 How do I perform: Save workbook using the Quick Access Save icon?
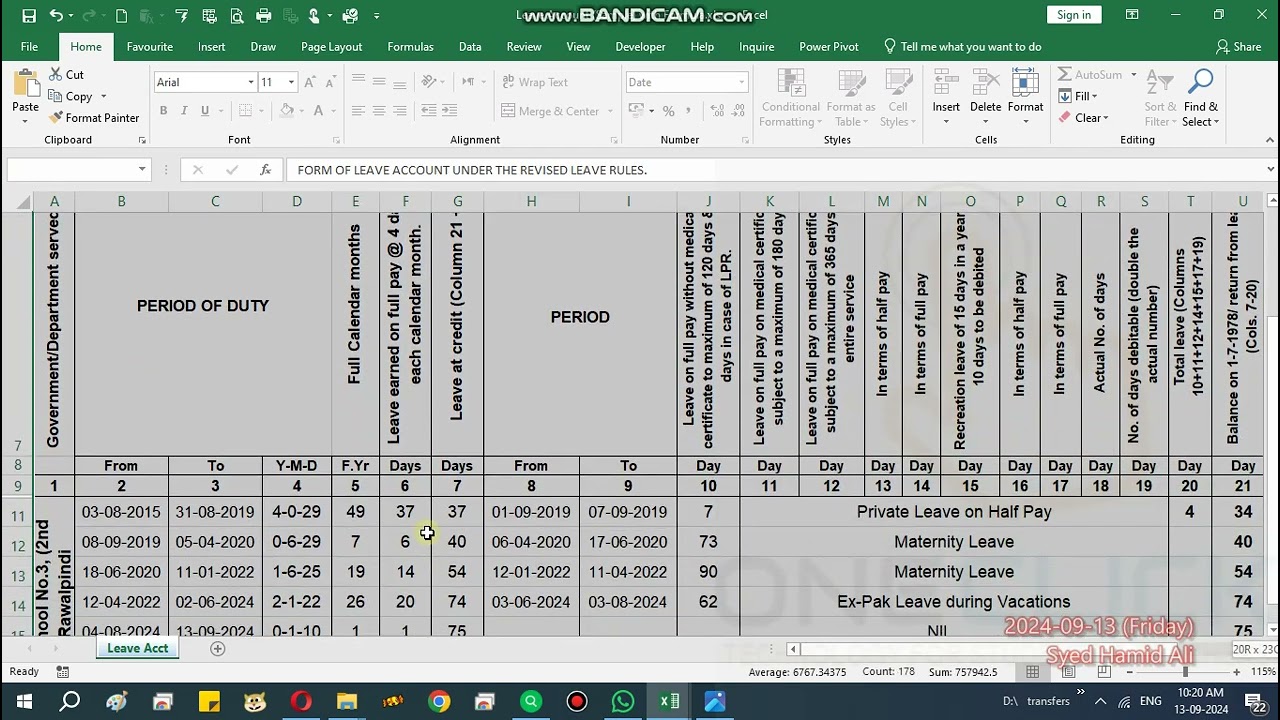(x=29, y=15)
